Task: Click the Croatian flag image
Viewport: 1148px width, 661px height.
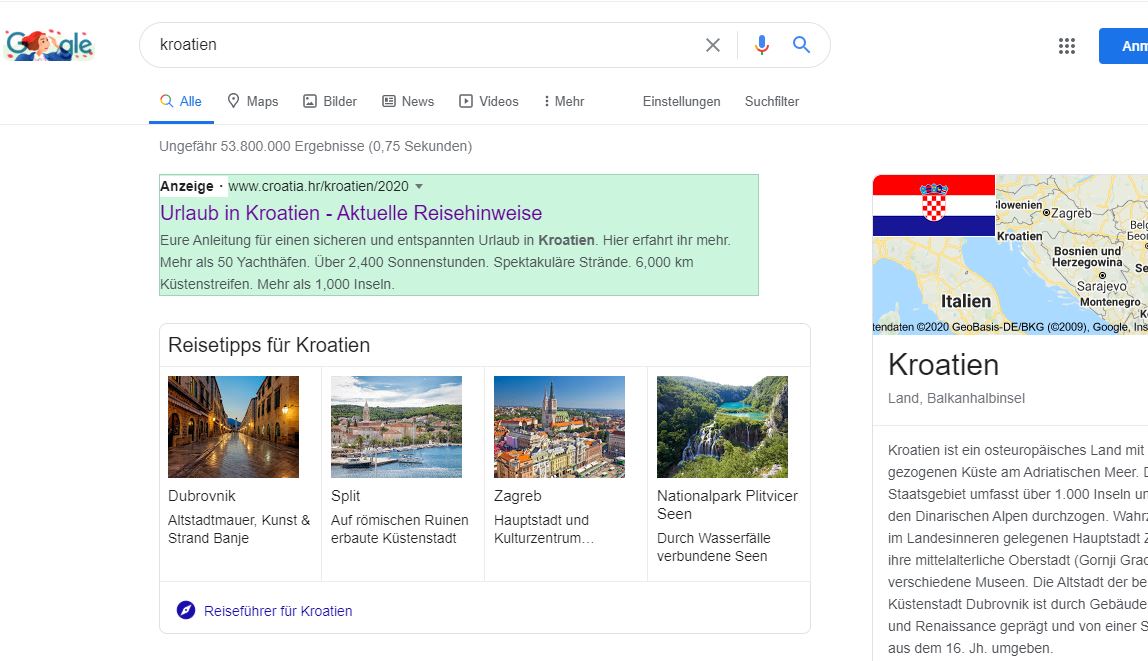Action: tap(933, 205)
